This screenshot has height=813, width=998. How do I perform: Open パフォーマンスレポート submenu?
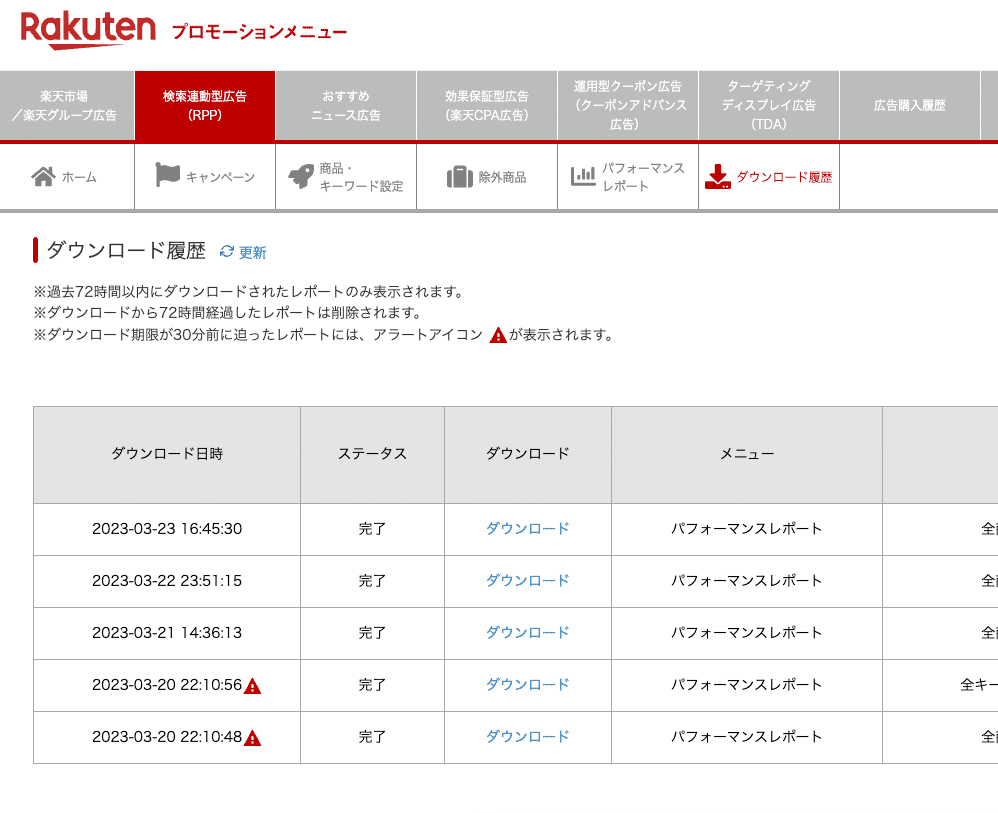pyautogui.click(x=628, y=177)
